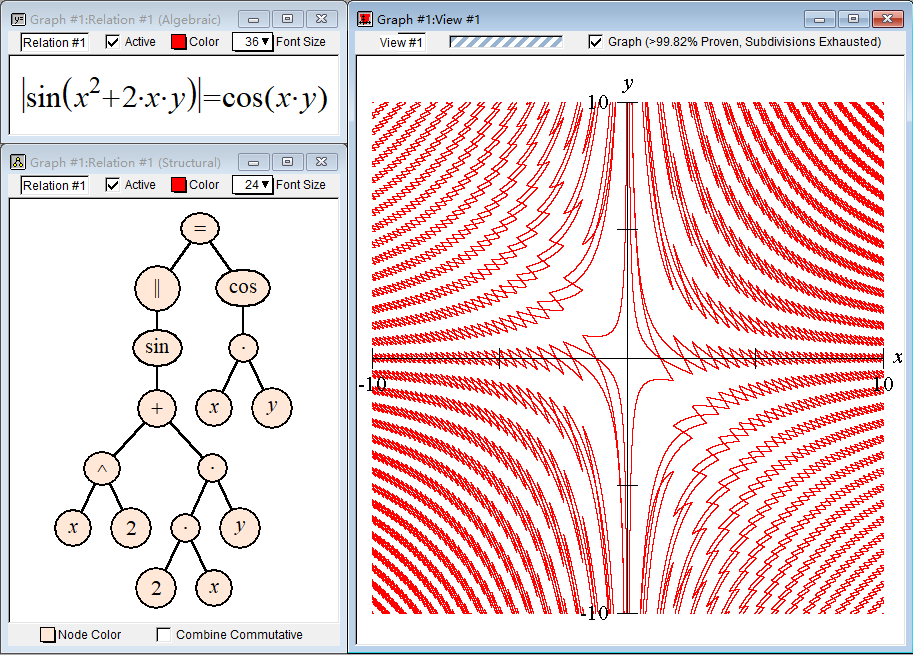The image size is (913, 655).
Task: Pick red Color swatch in Structural window
Action: (179, 185)
